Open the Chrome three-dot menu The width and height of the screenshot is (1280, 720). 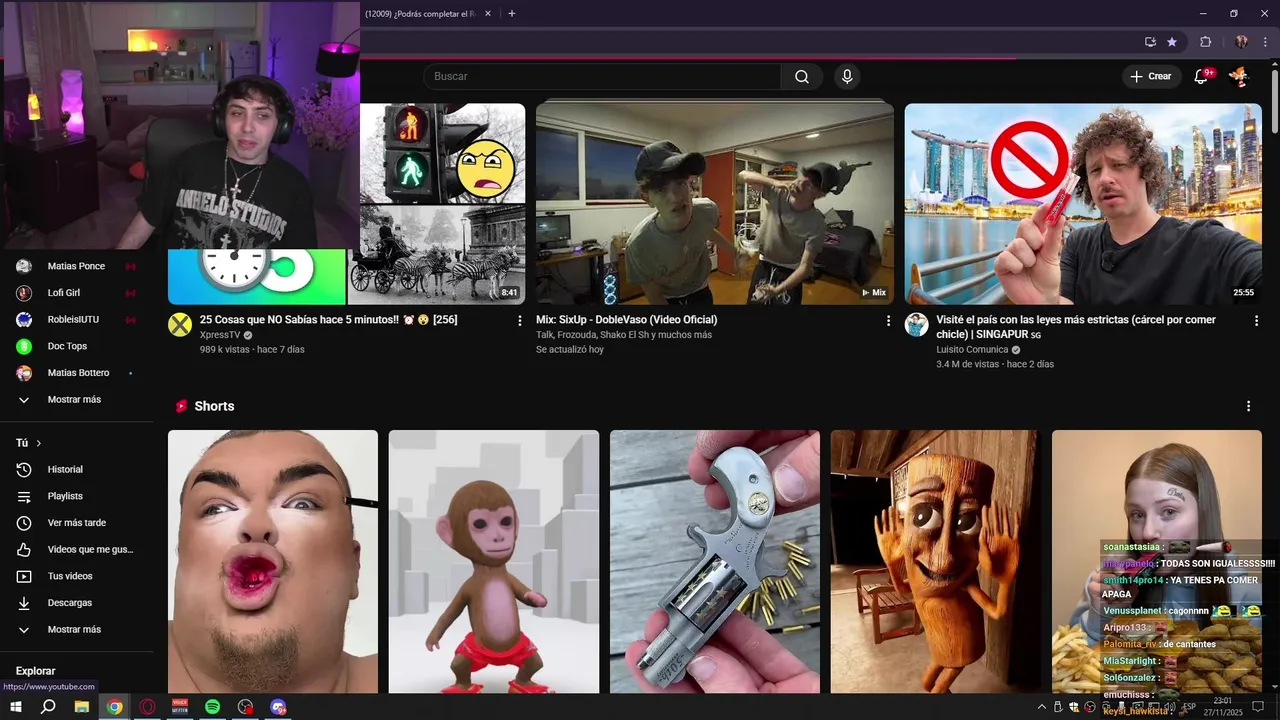(1265, 42)
